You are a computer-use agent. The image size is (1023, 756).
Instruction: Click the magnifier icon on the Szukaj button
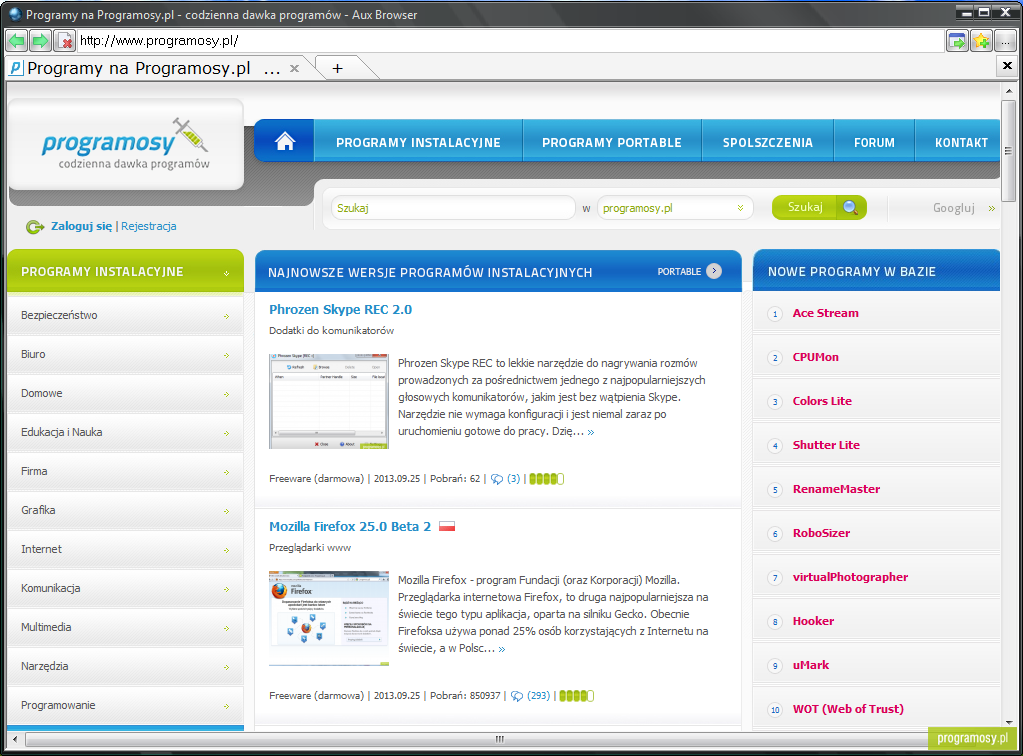click(x=850, y=207)
